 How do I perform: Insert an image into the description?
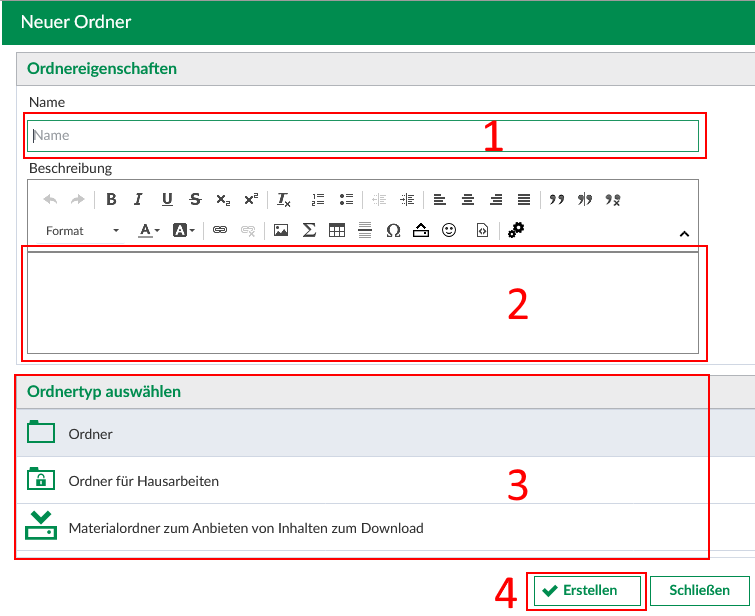(281, 230)
